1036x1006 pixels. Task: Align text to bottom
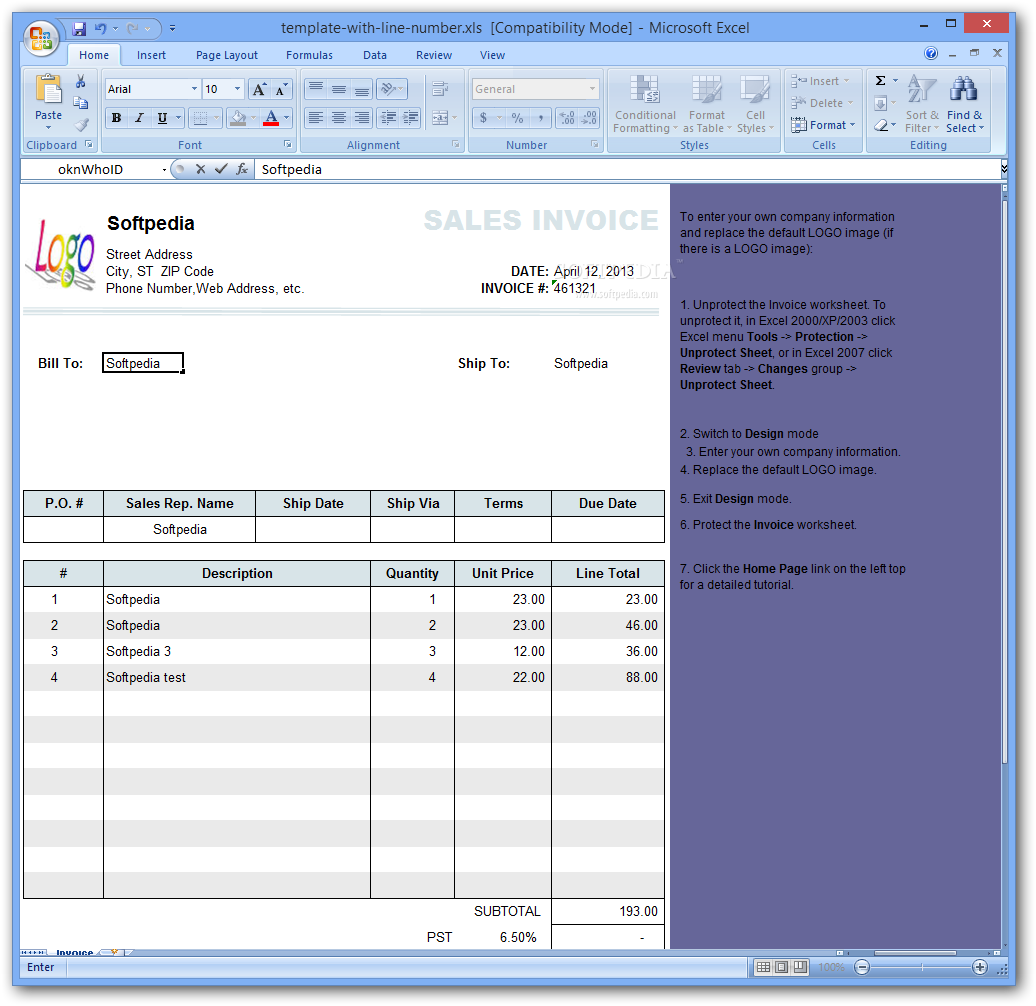pos(361,89)
